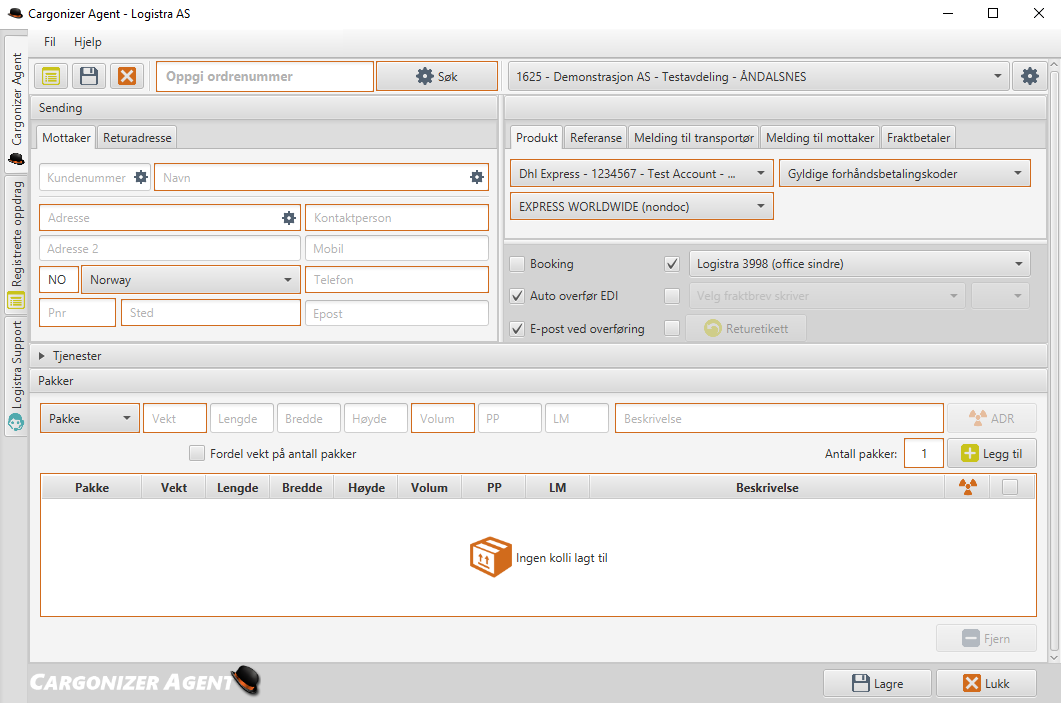Uncheck checkbox beside Logistra 3998 printer
1061x703 pixels.
pyautogui.click(x=672, y=264)
